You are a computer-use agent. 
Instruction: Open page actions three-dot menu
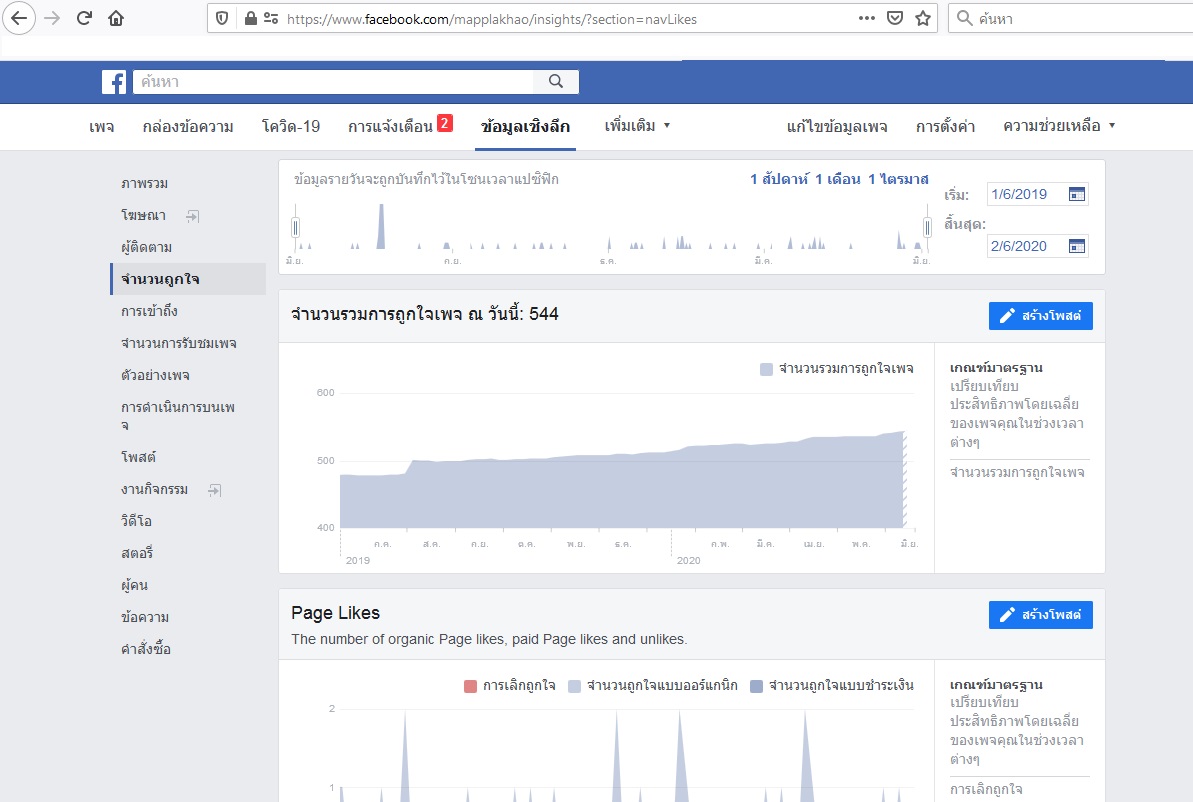tap(867, 18)
